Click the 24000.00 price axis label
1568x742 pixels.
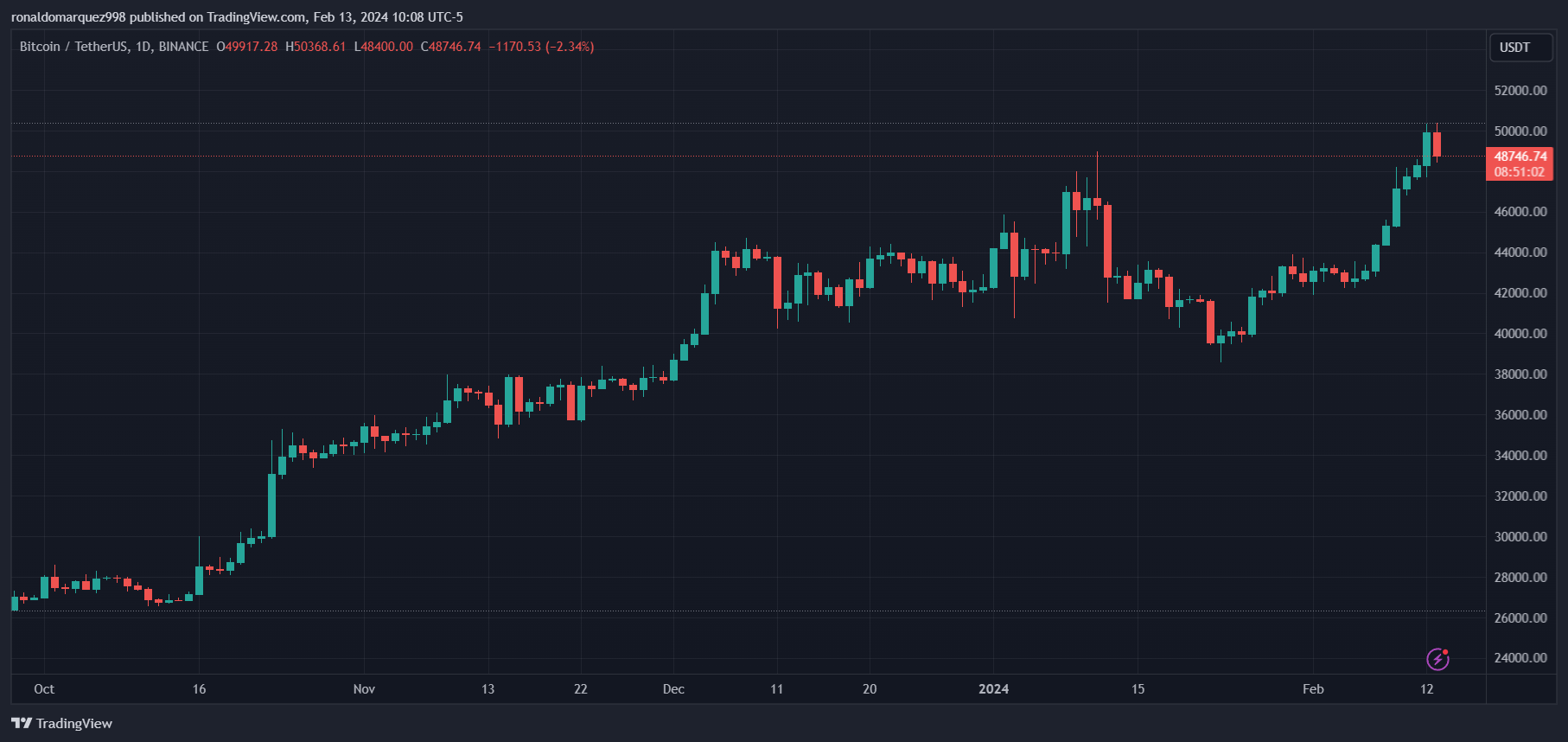point(1520,658)
